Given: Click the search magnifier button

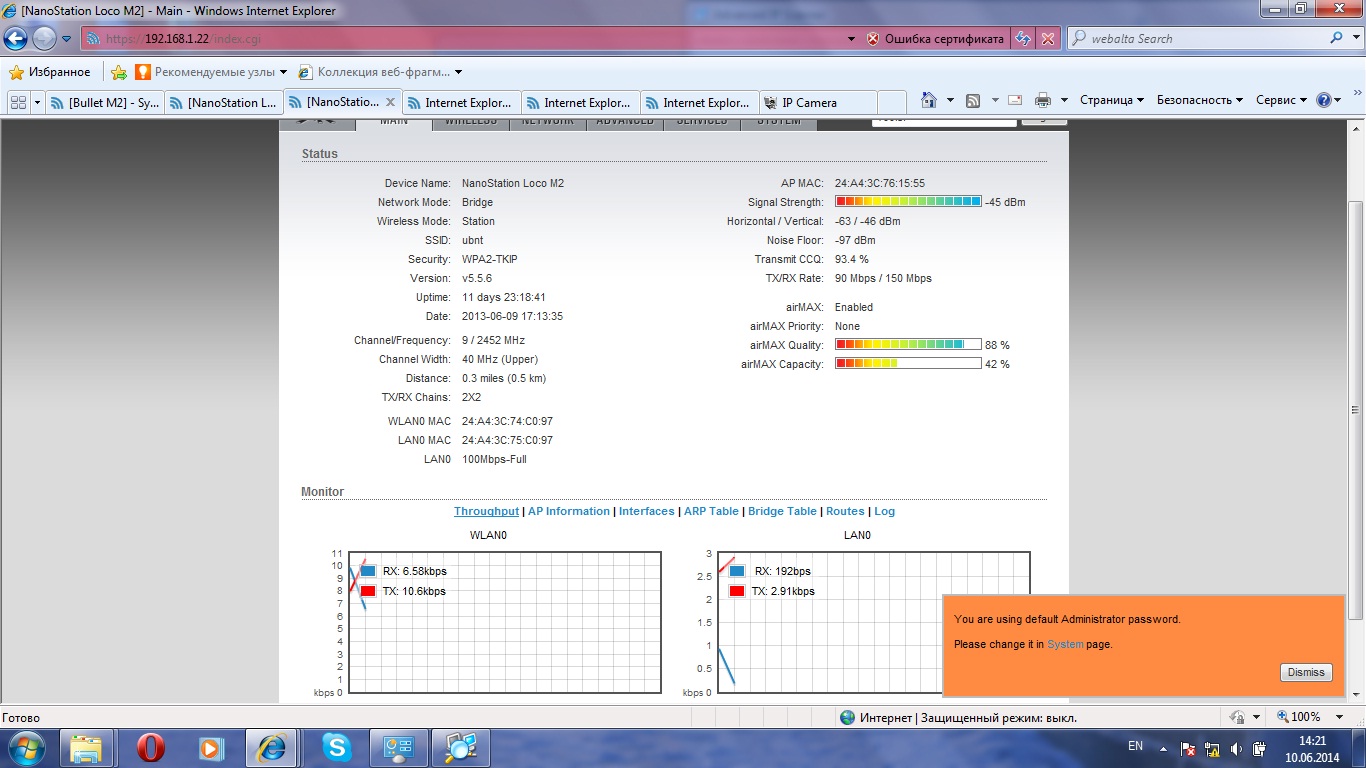Looking at the screenshot, I should pyautogui.click(x=1337, y=38).
